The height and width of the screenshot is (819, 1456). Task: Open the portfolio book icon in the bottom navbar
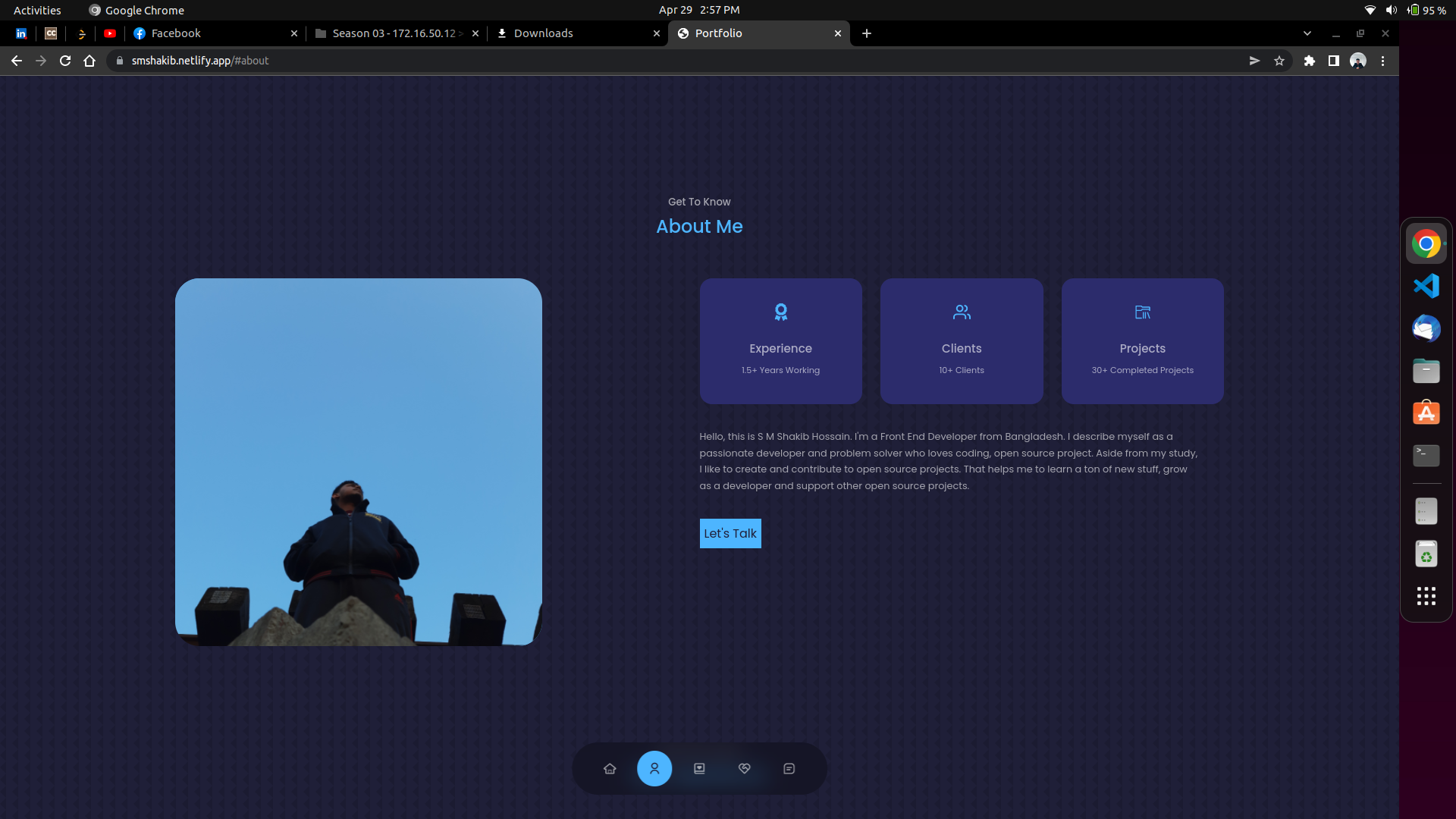(699, 768)
